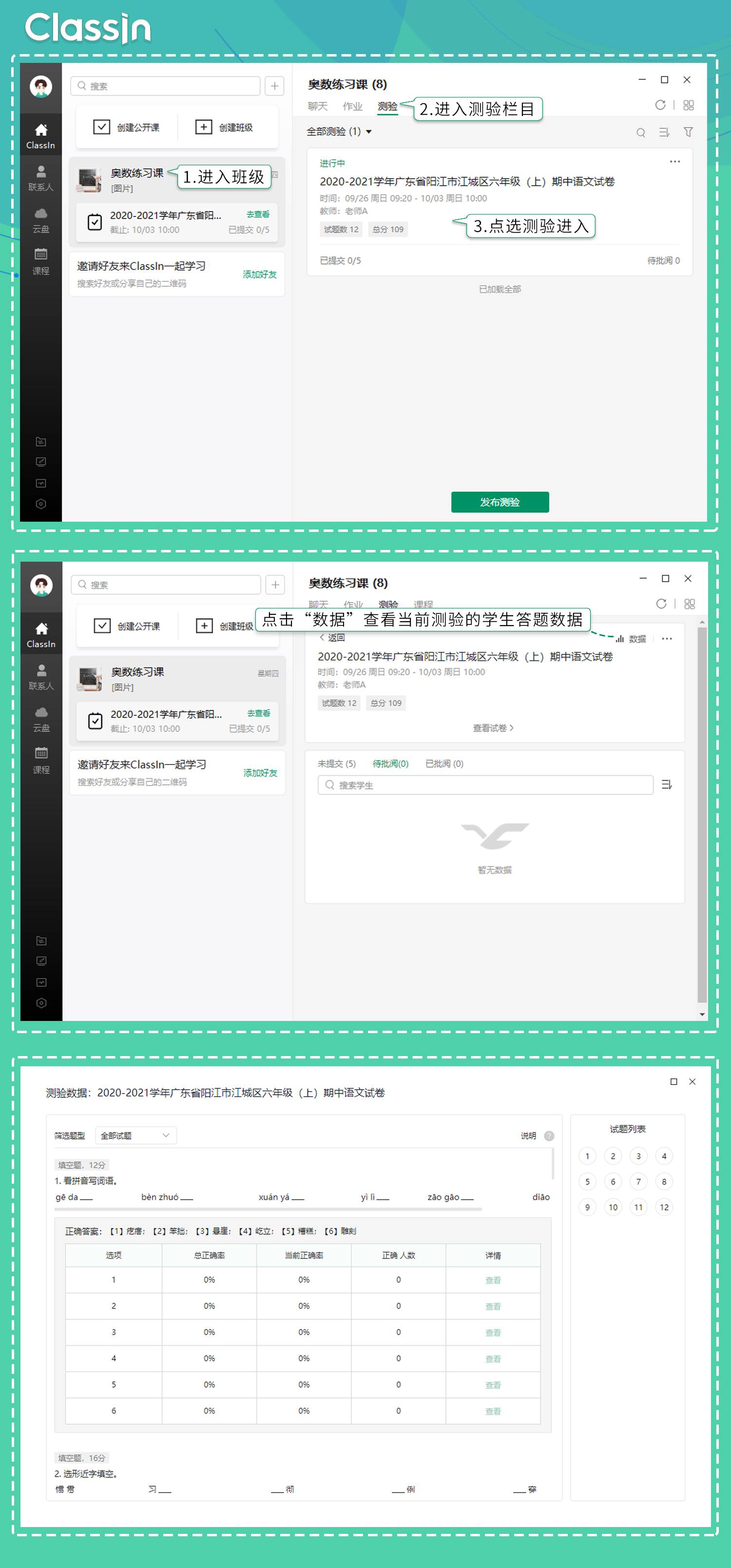Open 联系人 in the test list window sidebar
Image resolution: width=731 pixels, height=1568 pixels.
coord(41,178)
